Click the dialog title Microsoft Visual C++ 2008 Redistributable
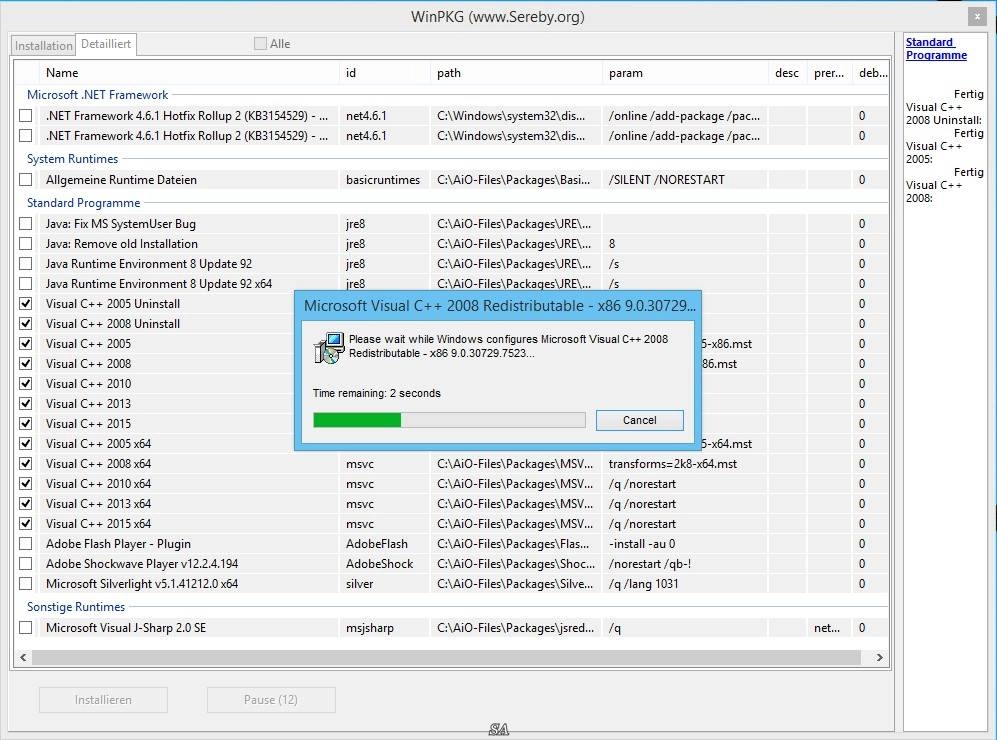997x740 pixels. pos(499,306)
